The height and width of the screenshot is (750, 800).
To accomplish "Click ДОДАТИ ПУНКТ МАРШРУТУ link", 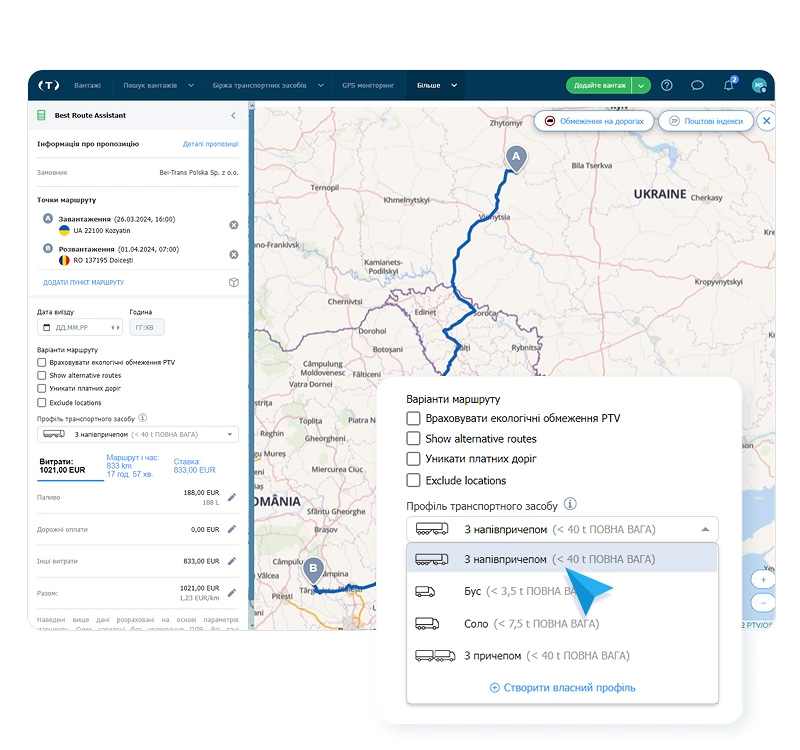I will point(84,282).
